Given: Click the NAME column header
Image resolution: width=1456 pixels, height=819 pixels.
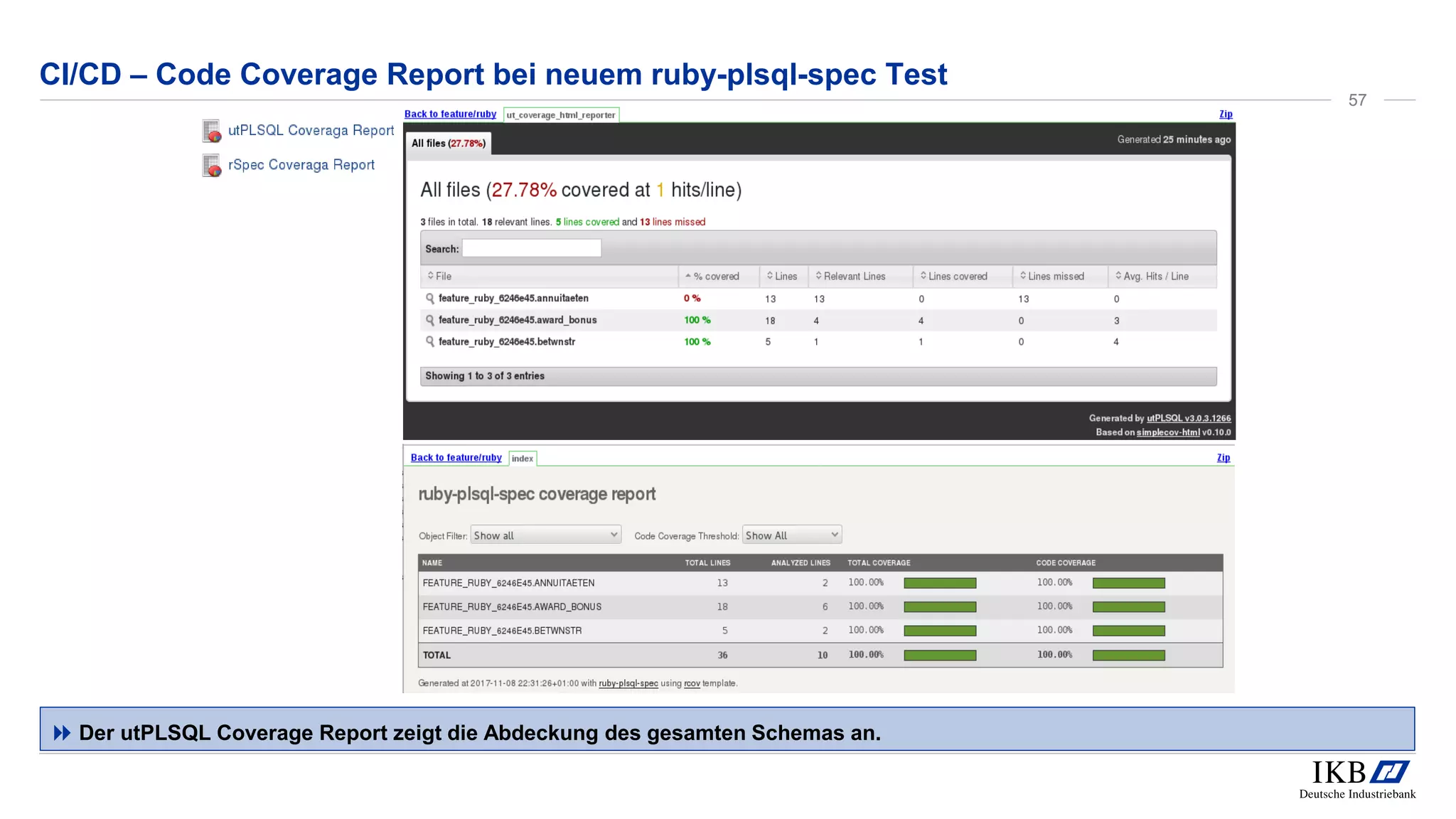Looking at the screenshot, I should pos(432,563).
